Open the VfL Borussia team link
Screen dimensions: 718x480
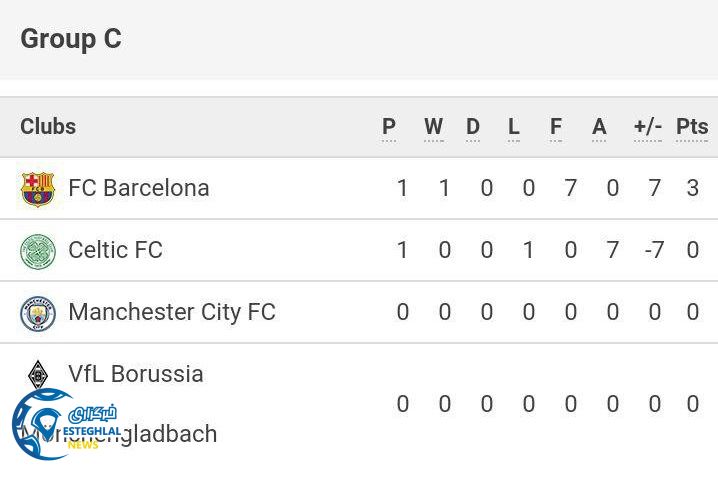(x=136, y=374)
